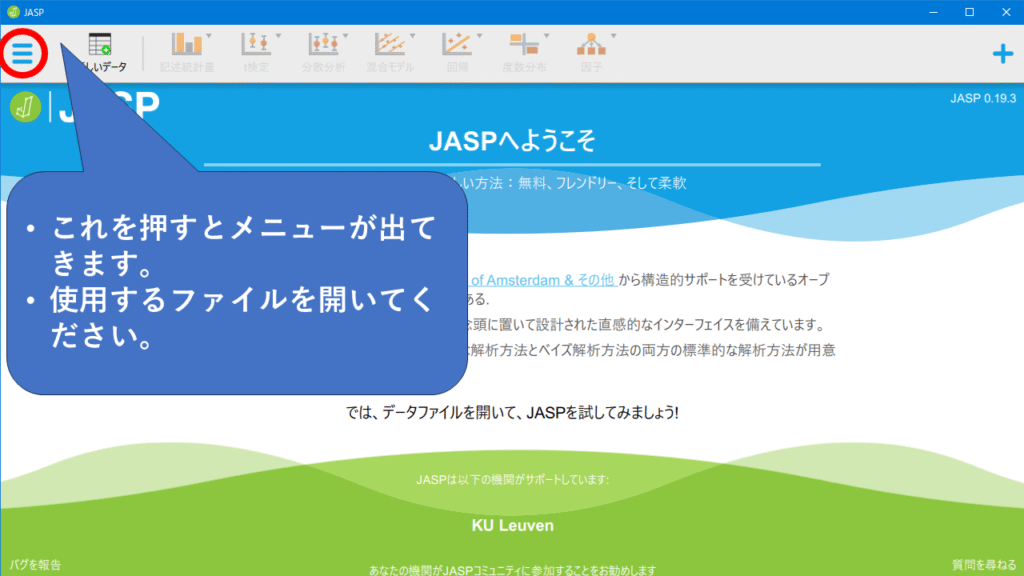The image size is (1024, 576).
Task: Click the JASPへようこそ welcome heading
Action: (x=512, y=141)
